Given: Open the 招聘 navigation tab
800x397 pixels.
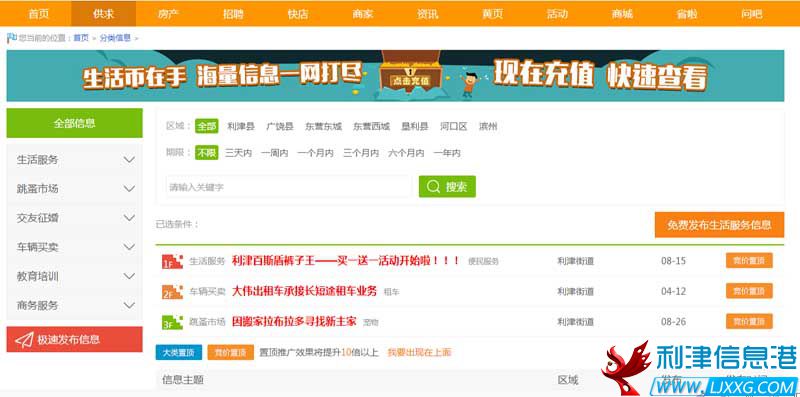Looking at the screenshot, I should click(233, 14).
